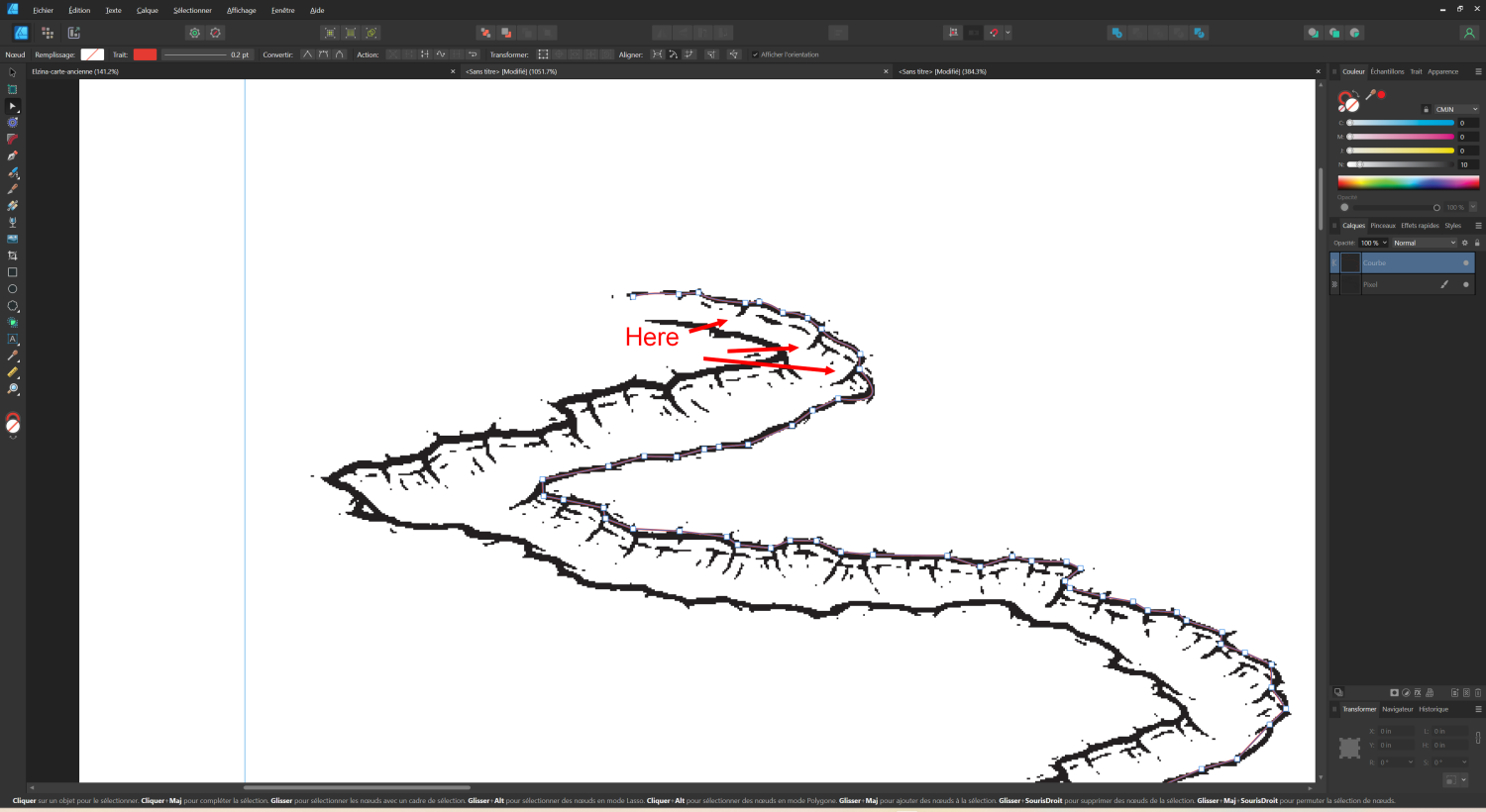Click the red stroke color swatch
1486x812 pixels.
point(145,54)
